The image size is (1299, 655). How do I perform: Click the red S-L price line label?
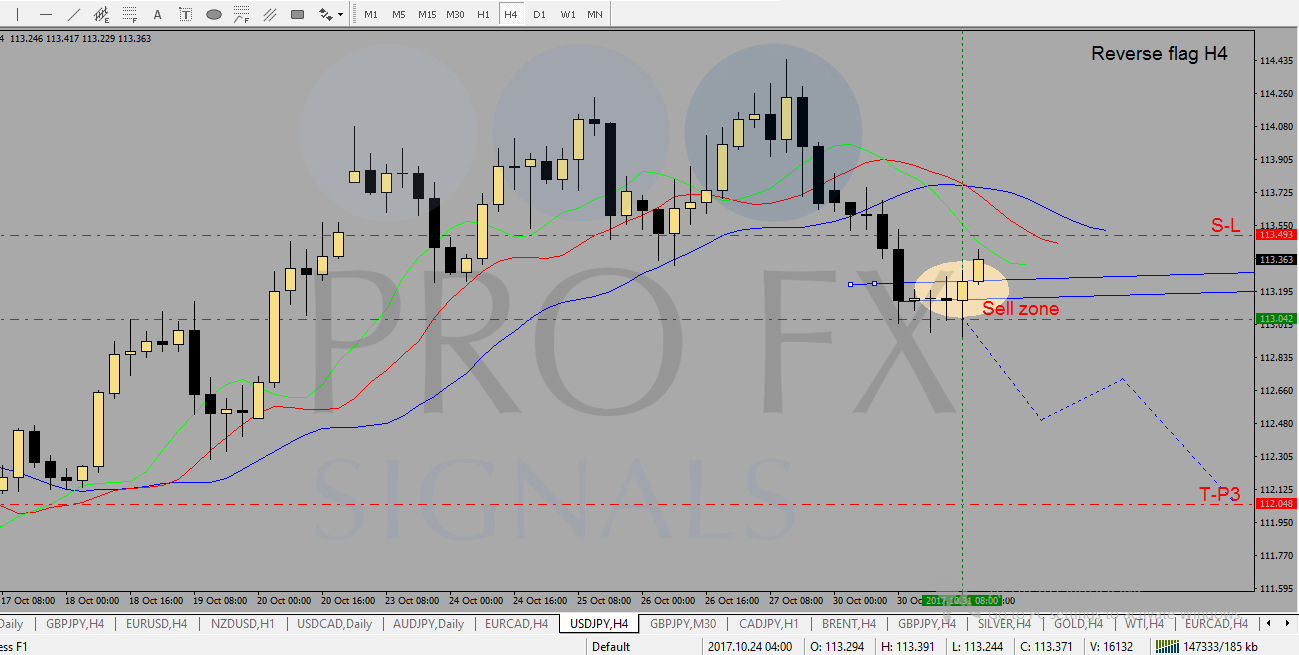1225,226
